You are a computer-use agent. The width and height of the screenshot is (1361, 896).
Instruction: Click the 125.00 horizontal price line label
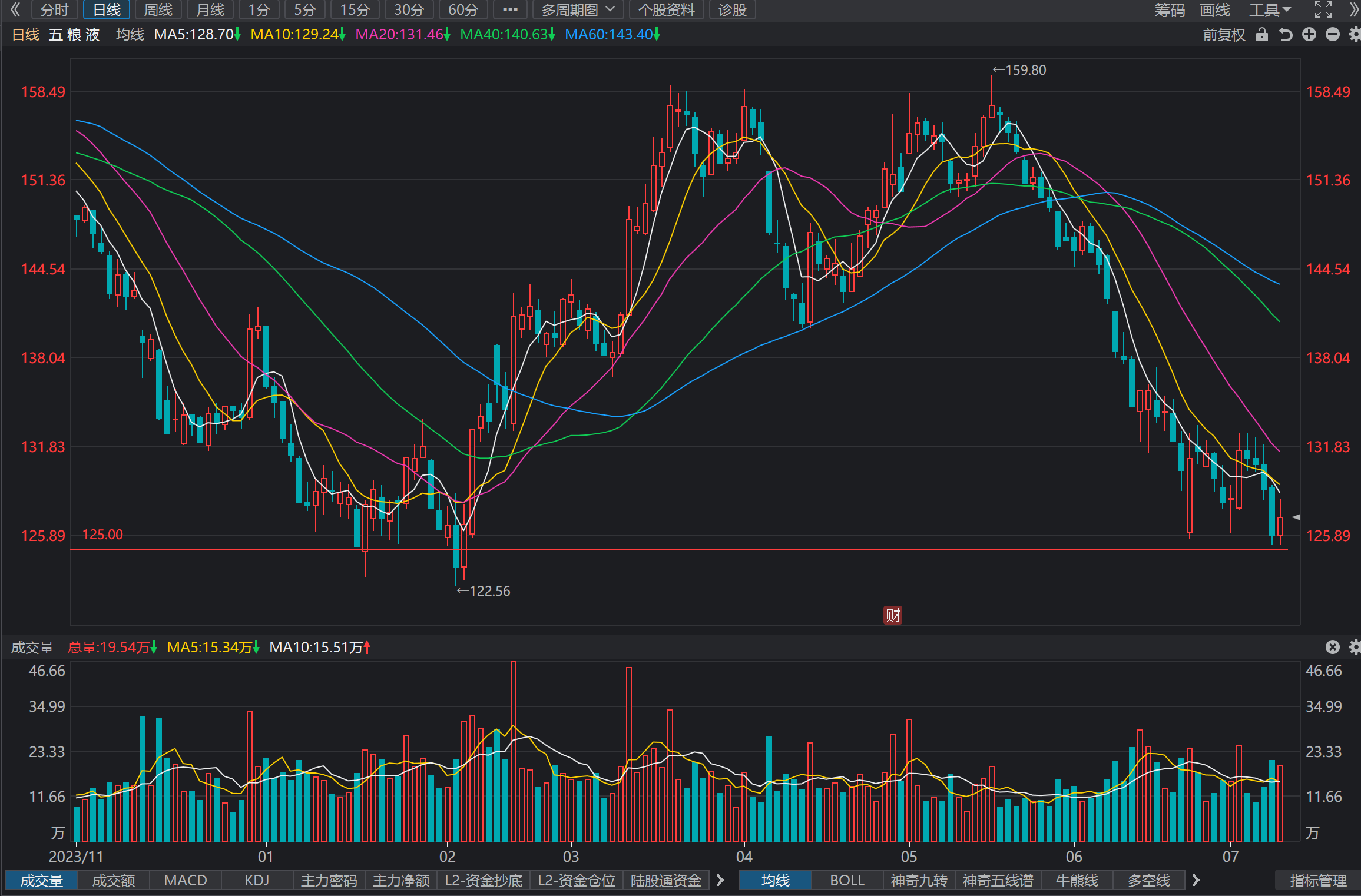(x=102, y=535)
